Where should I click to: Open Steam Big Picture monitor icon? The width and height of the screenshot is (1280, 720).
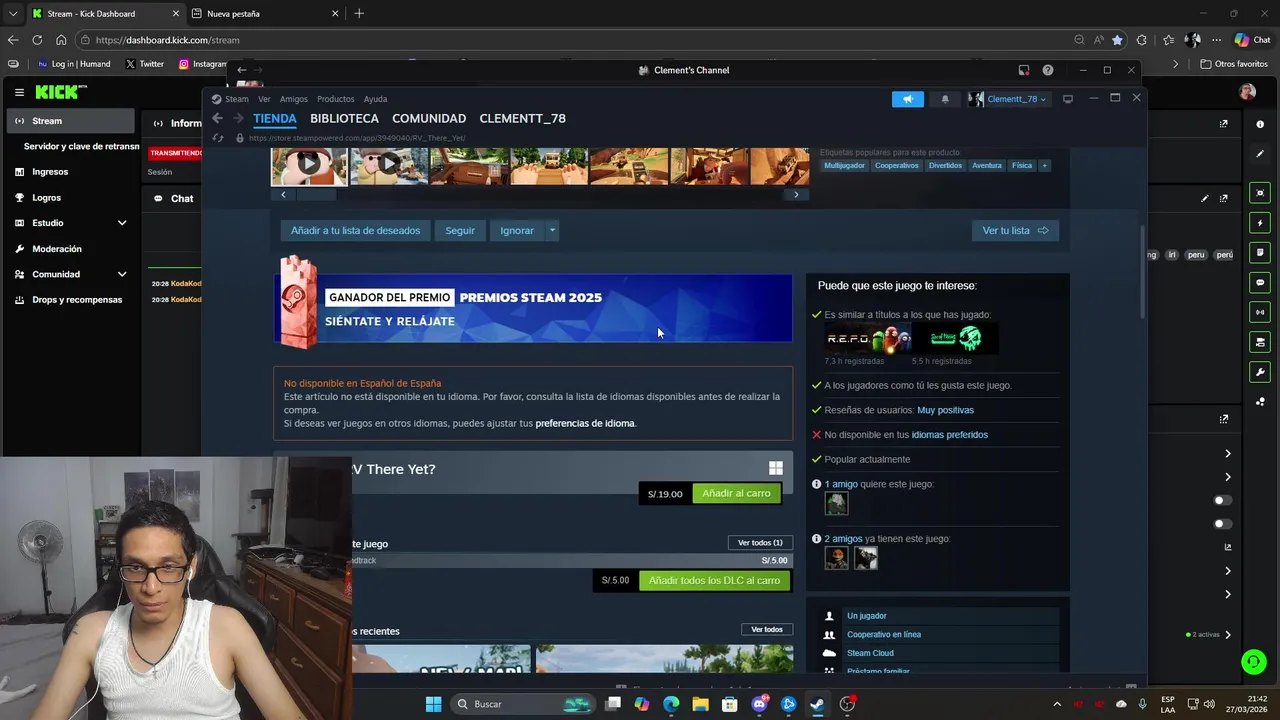[x=1068, y=99]
